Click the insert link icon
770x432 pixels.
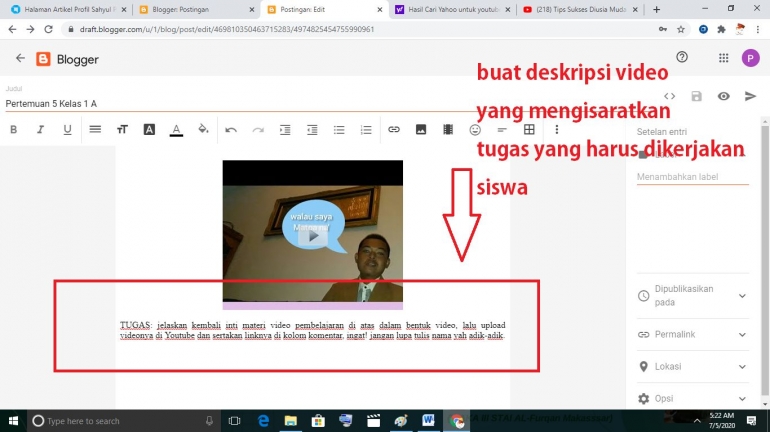pos(393,129)
